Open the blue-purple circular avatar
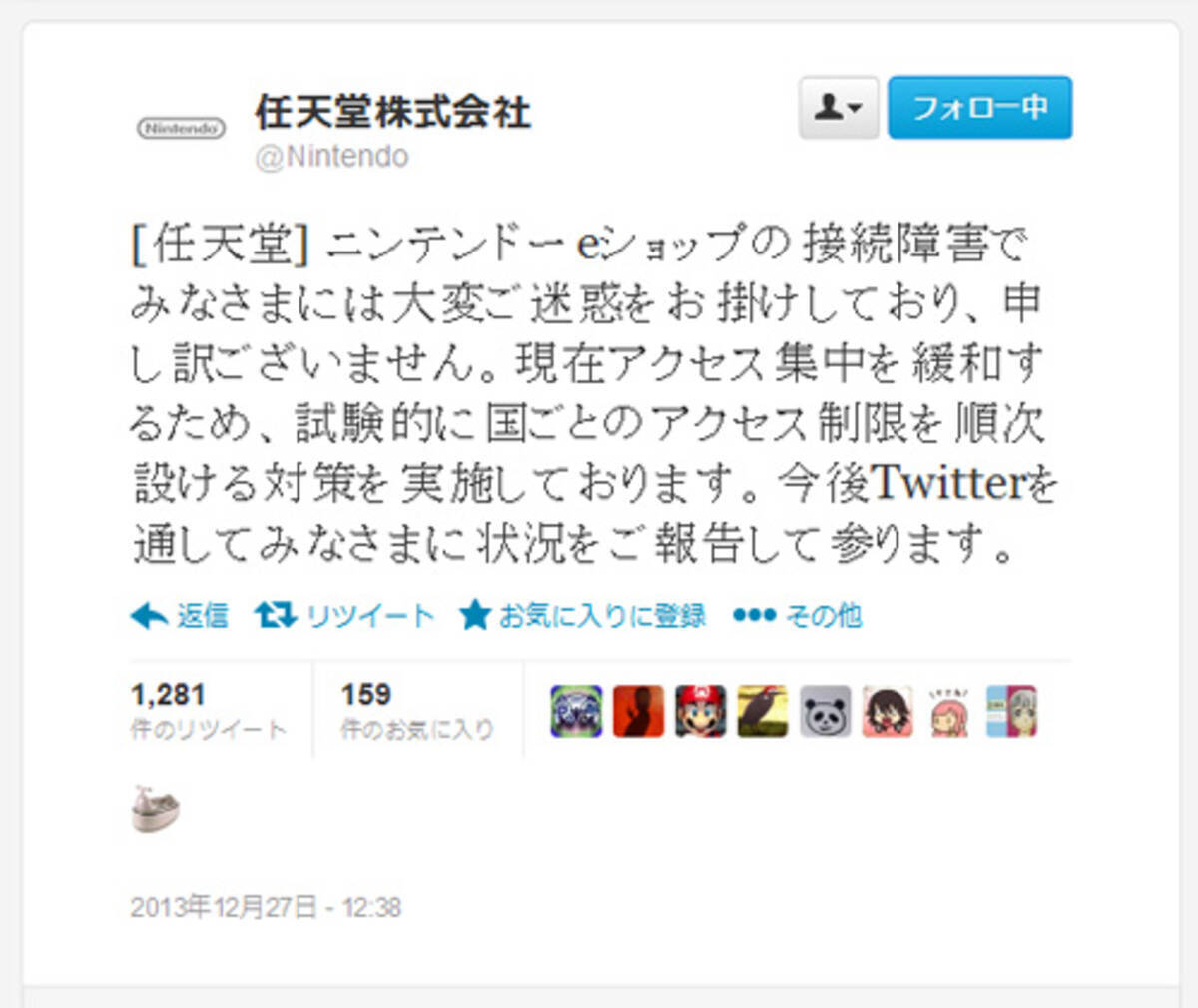 576,712
